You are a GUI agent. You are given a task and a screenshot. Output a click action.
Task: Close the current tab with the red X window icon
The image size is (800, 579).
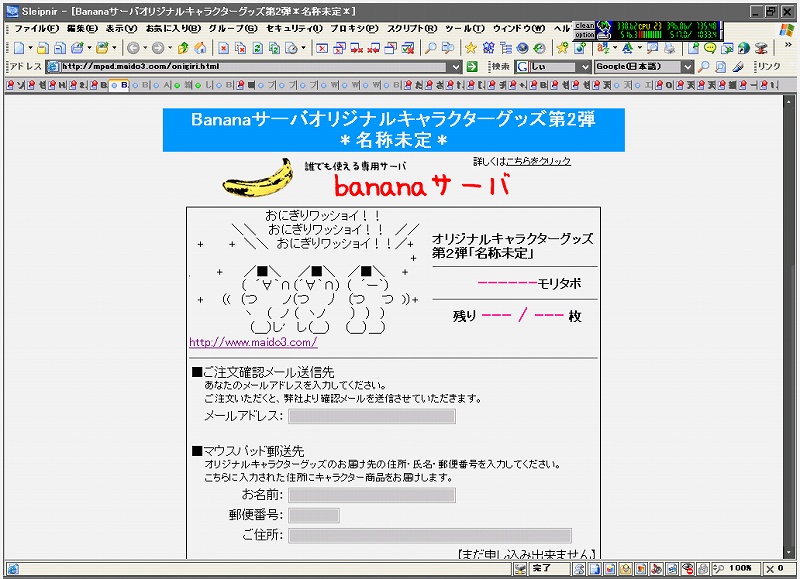point(321,48)
